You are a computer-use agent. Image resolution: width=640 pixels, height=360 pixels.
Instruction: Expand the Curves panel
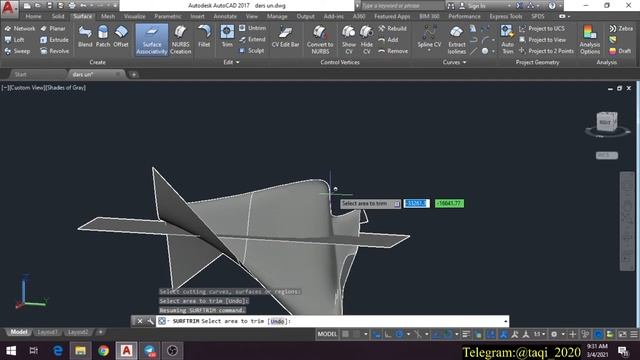tap(454, 62)
